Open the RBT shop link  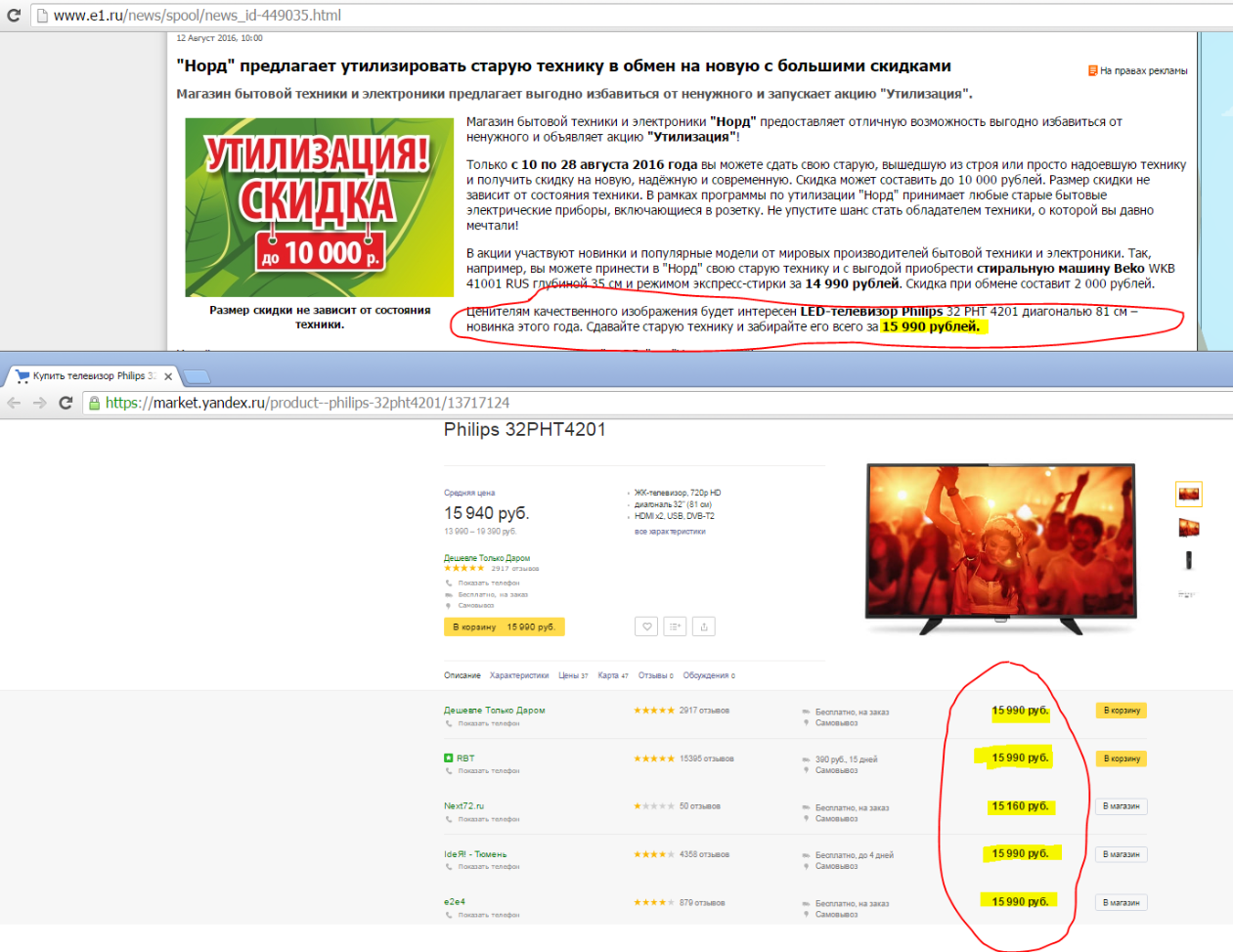(465, 758)
